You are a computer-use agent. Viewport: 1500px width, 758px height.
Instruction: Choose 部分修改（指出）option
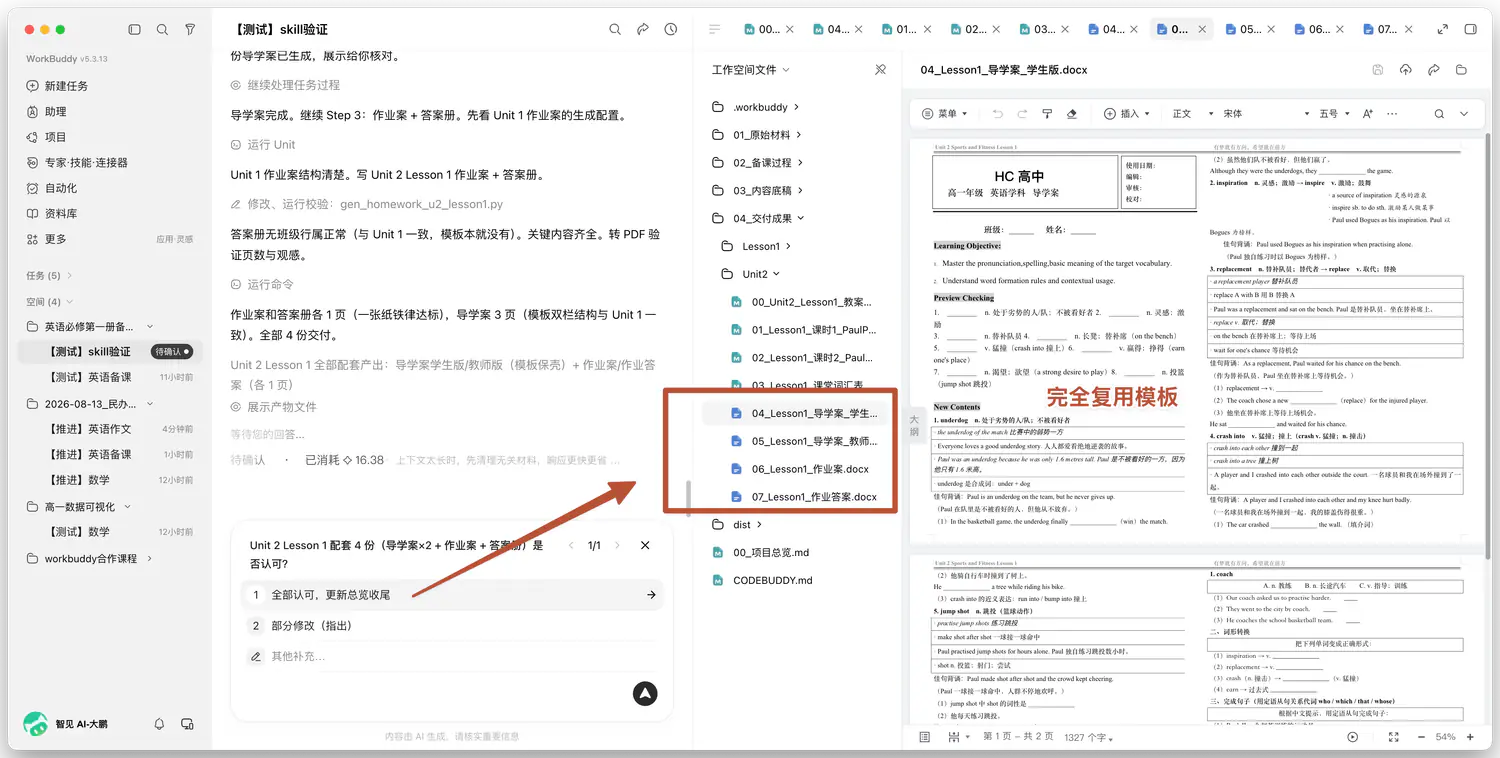tap(450, 626)
